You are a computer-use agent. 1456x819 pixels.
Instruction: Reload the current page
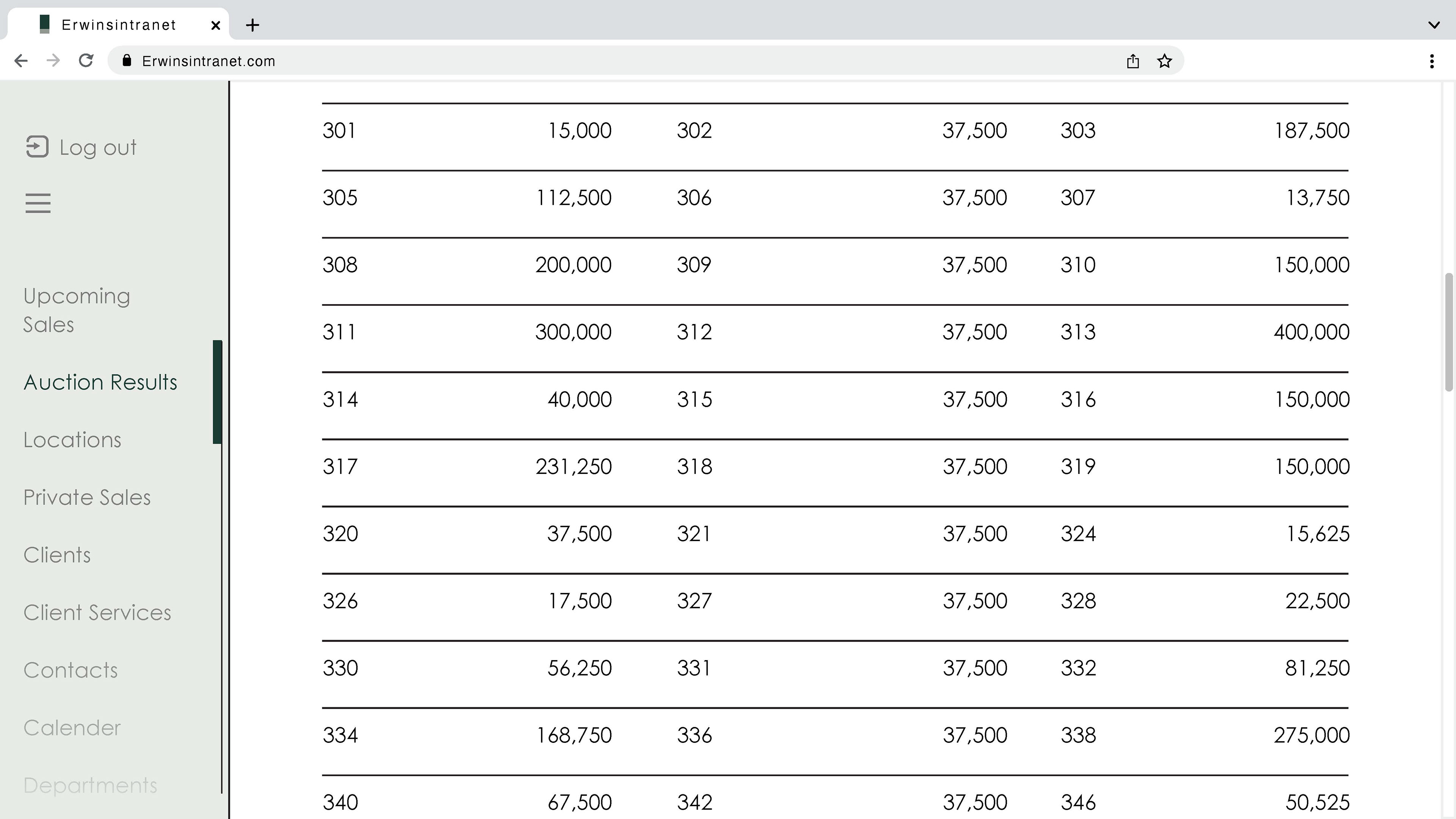tap(86, 61)
